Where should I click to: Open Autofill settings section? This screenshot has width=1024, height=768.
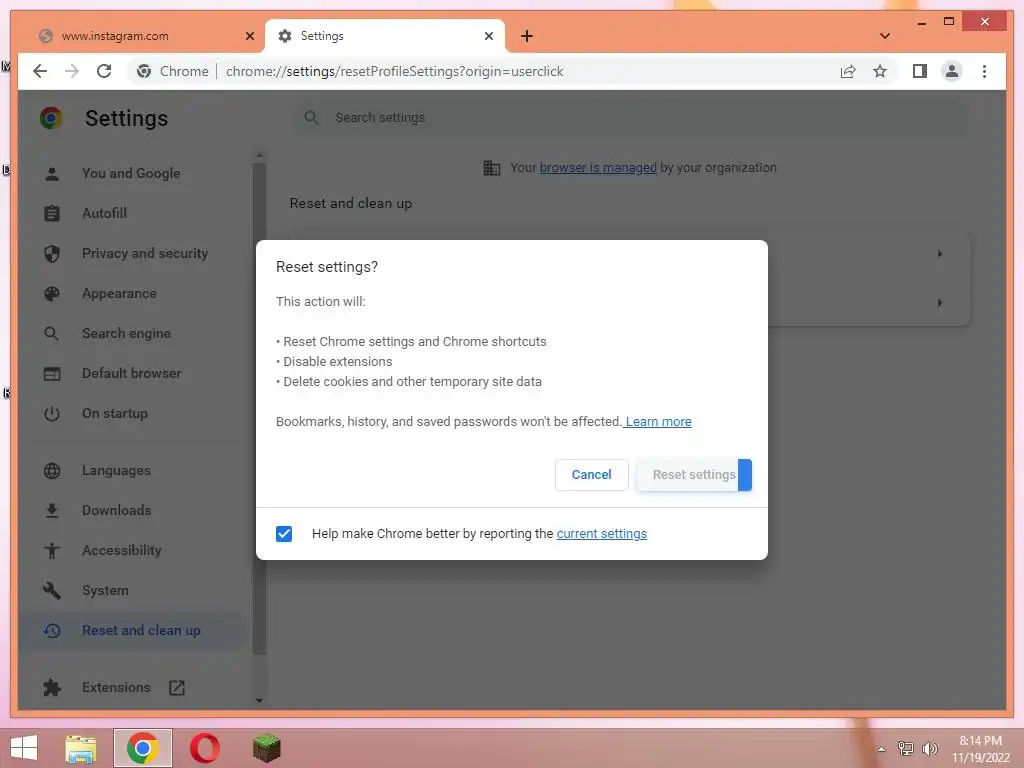coord(104,213)
